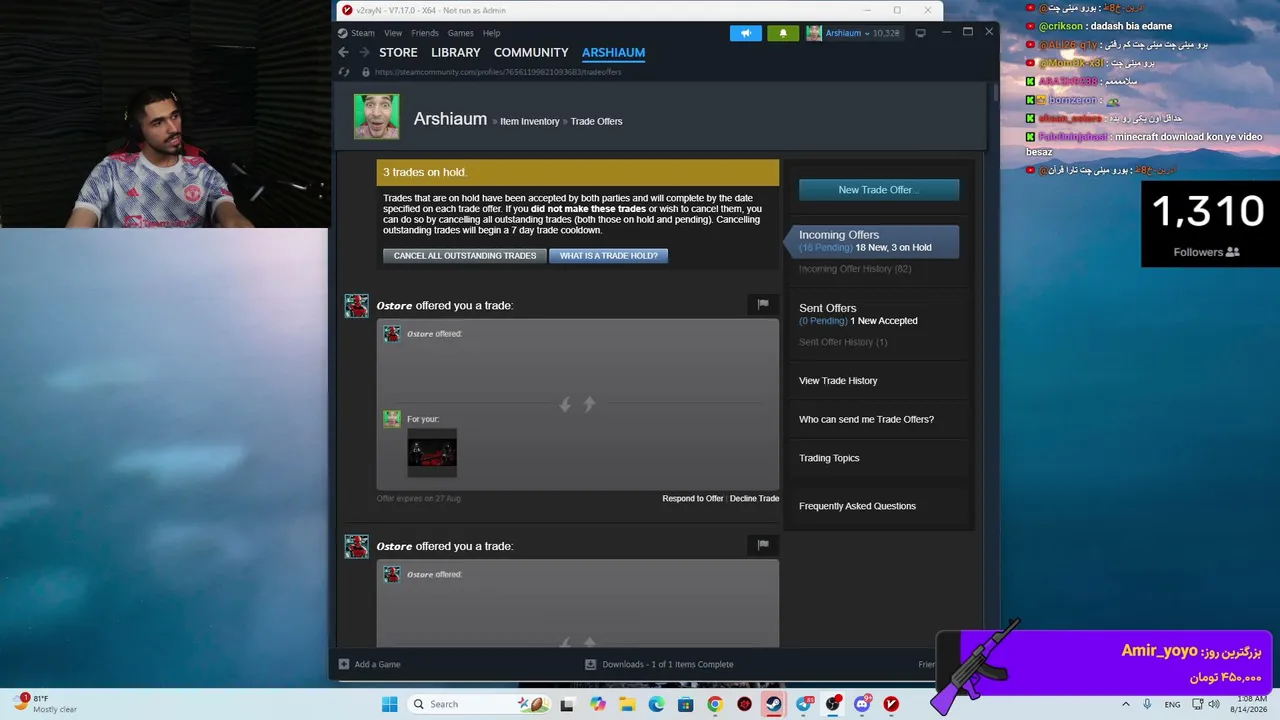
Task: Start a New Trade Offer
Action: click(879, 189)
